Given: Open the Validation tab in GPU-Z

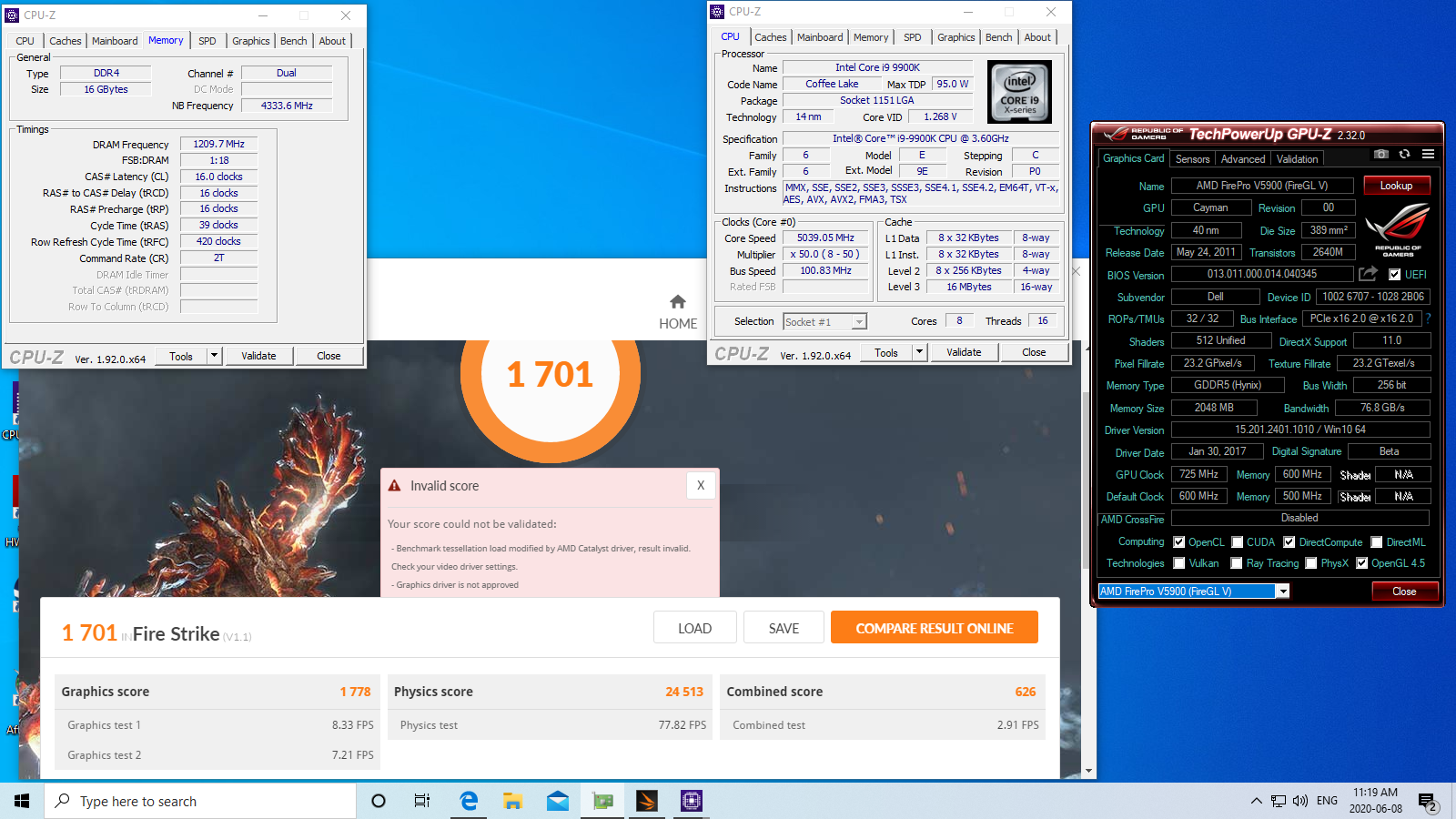Looking at the screenshot, I should click(1297, 159).
